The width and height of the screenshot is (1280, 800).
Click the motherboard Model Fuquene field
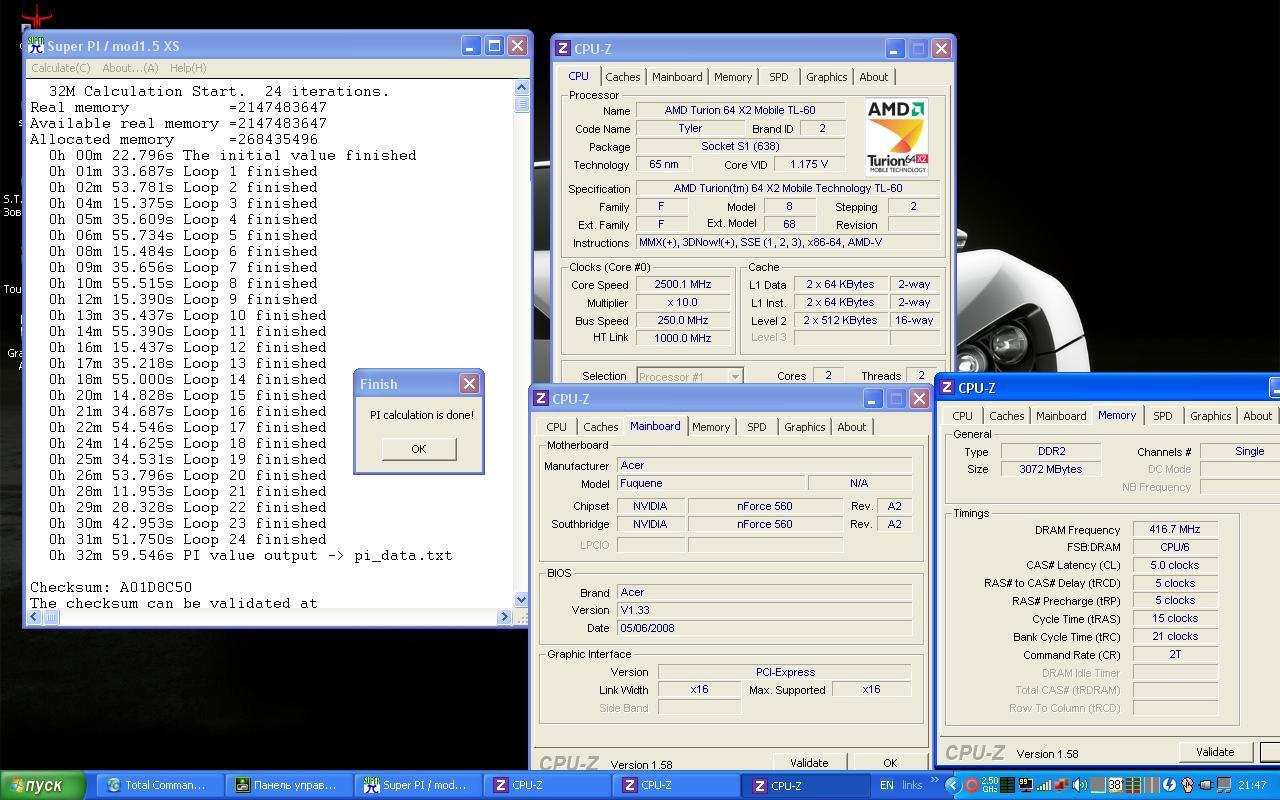point(711,483)
